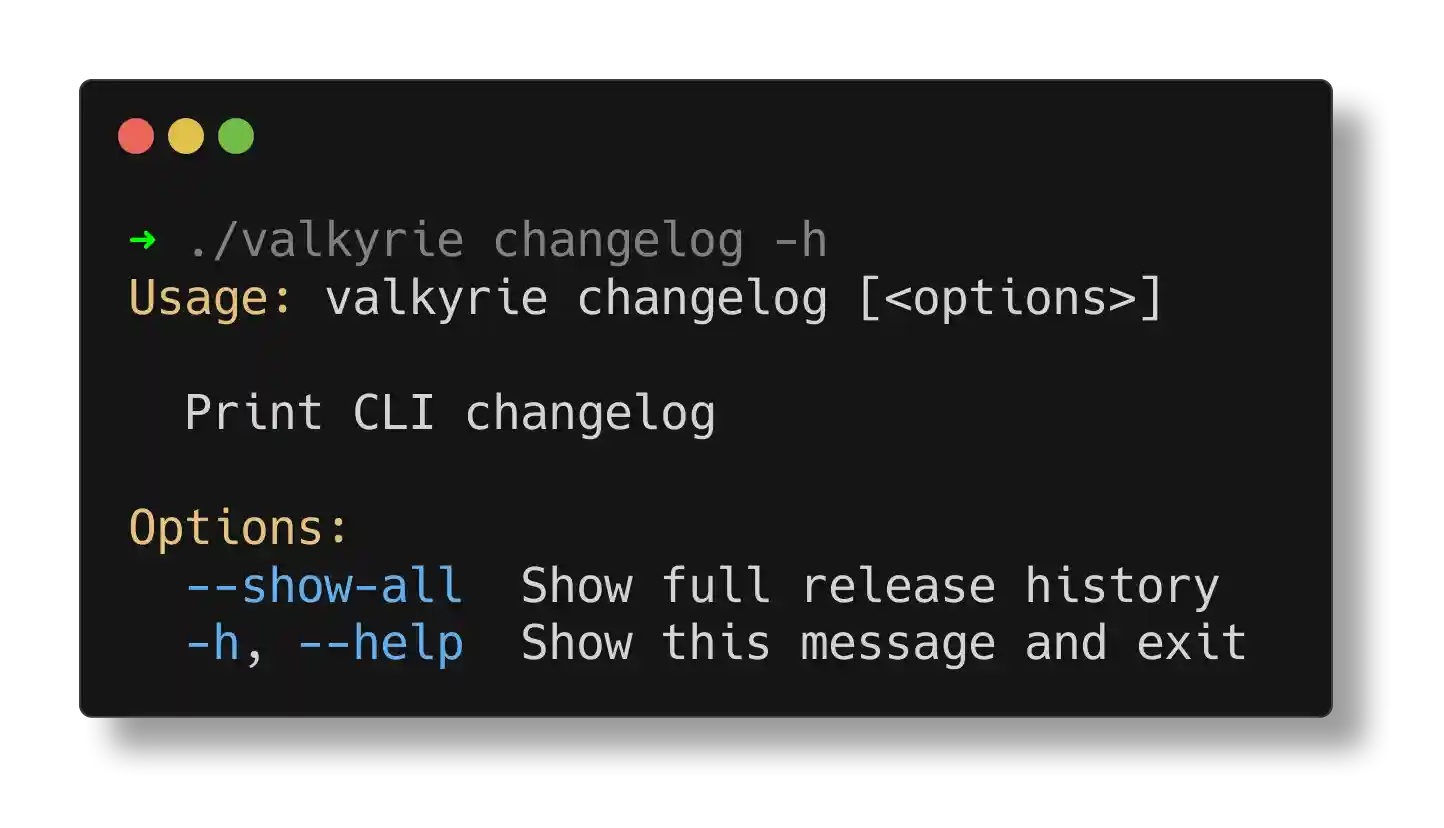Hit the green maximize window button

pyautogui.click(x=236, y=136)
